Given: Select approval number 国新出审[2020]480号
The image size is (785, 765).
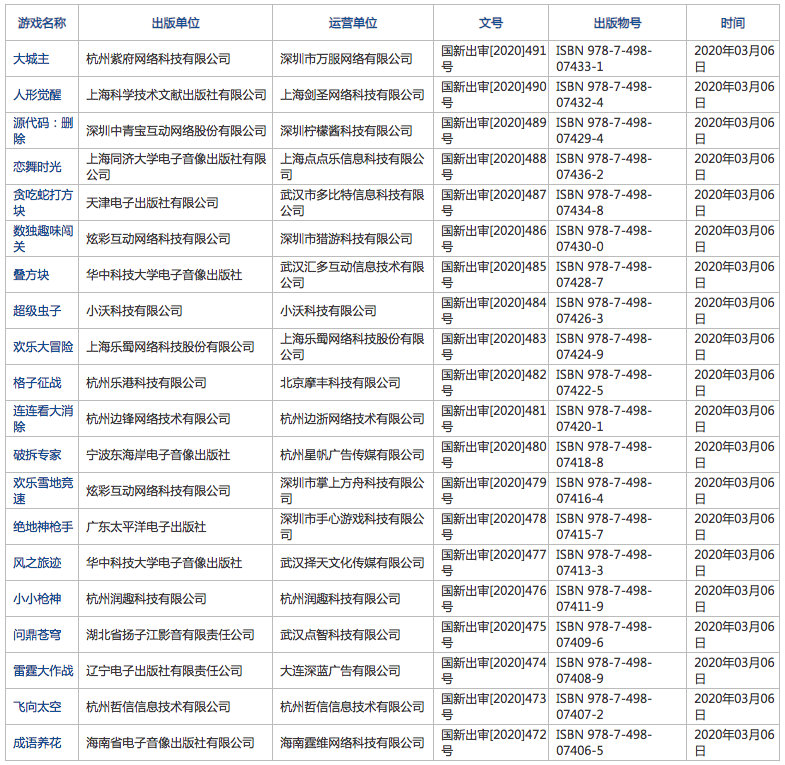Looking at the screenshot, I should tap(494, 455).
